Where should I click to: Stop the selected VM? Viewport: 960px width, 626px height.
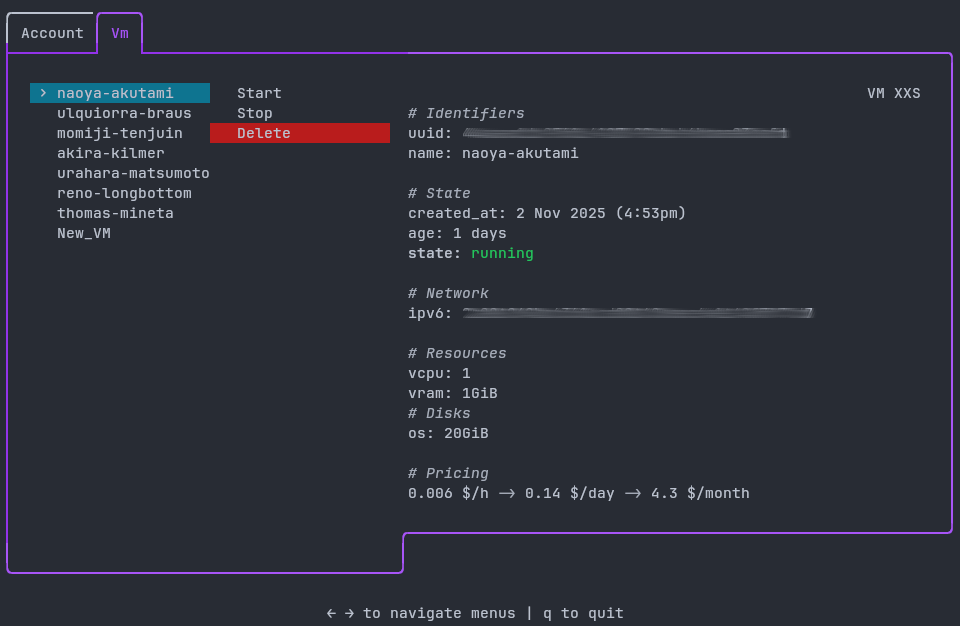[255, 113]
